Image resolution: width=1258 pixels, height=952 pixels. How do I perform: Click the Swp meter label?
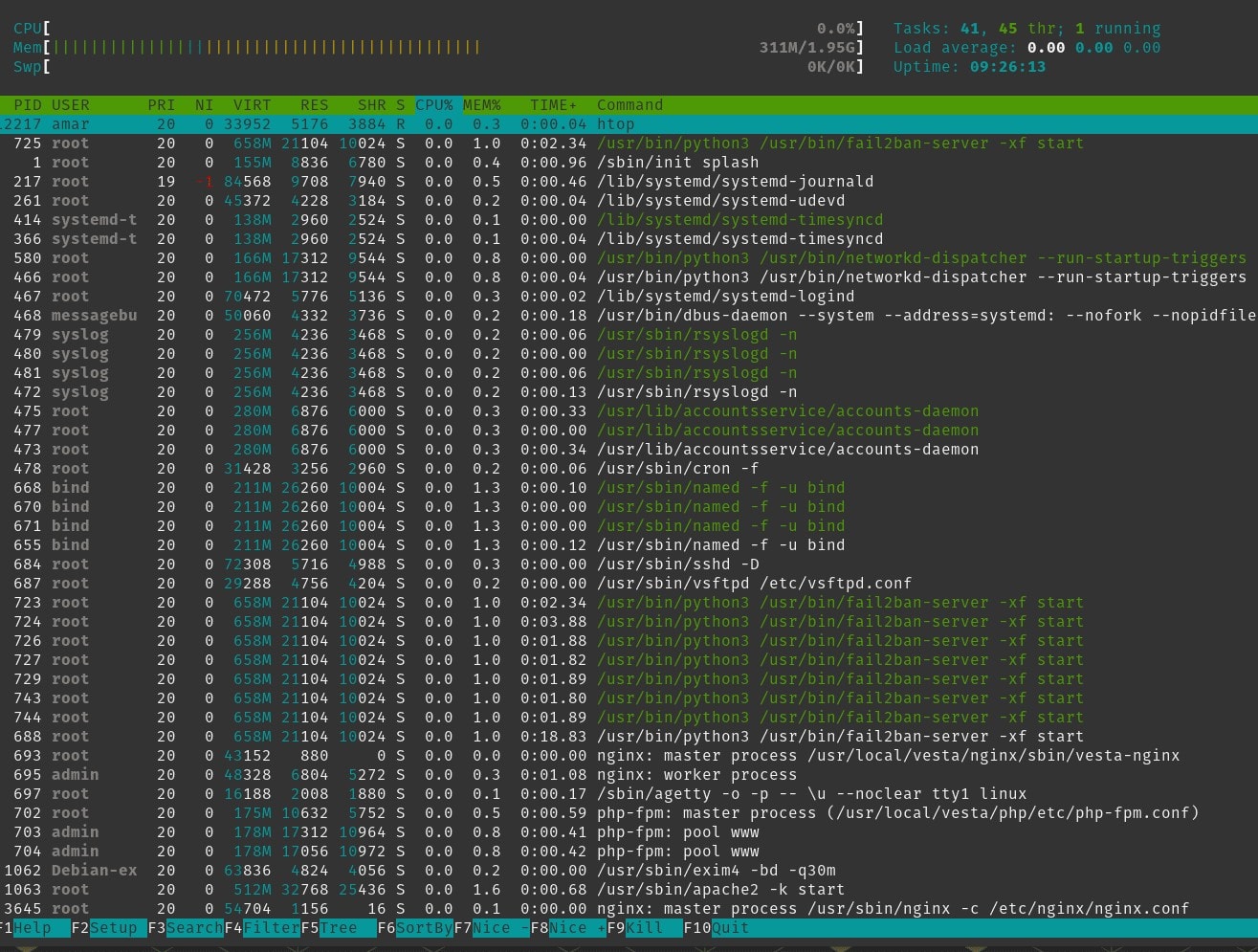(x=28, y=67)
